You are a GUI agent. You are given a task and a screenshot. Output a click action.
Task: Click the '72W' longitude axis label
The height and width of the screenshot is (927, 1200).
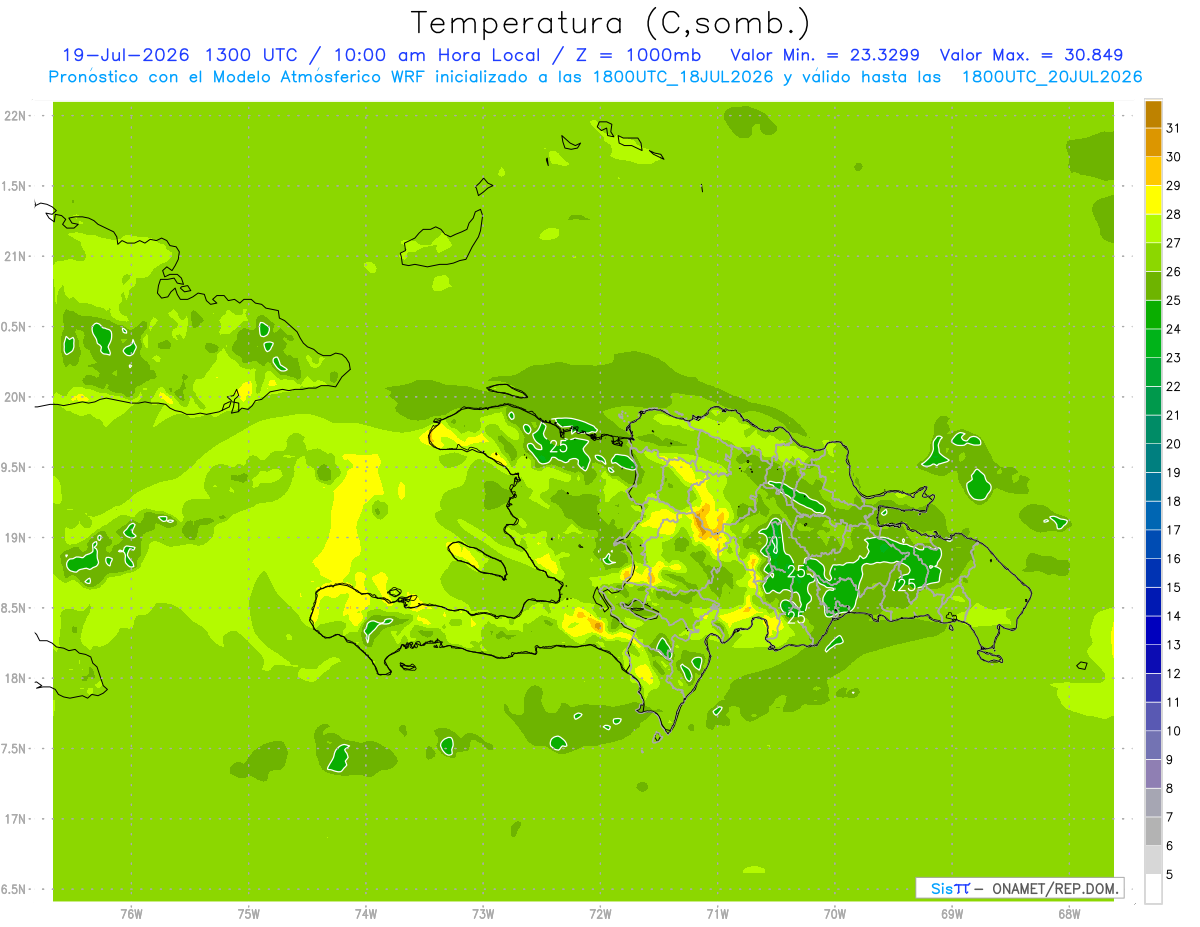point(600,913)
